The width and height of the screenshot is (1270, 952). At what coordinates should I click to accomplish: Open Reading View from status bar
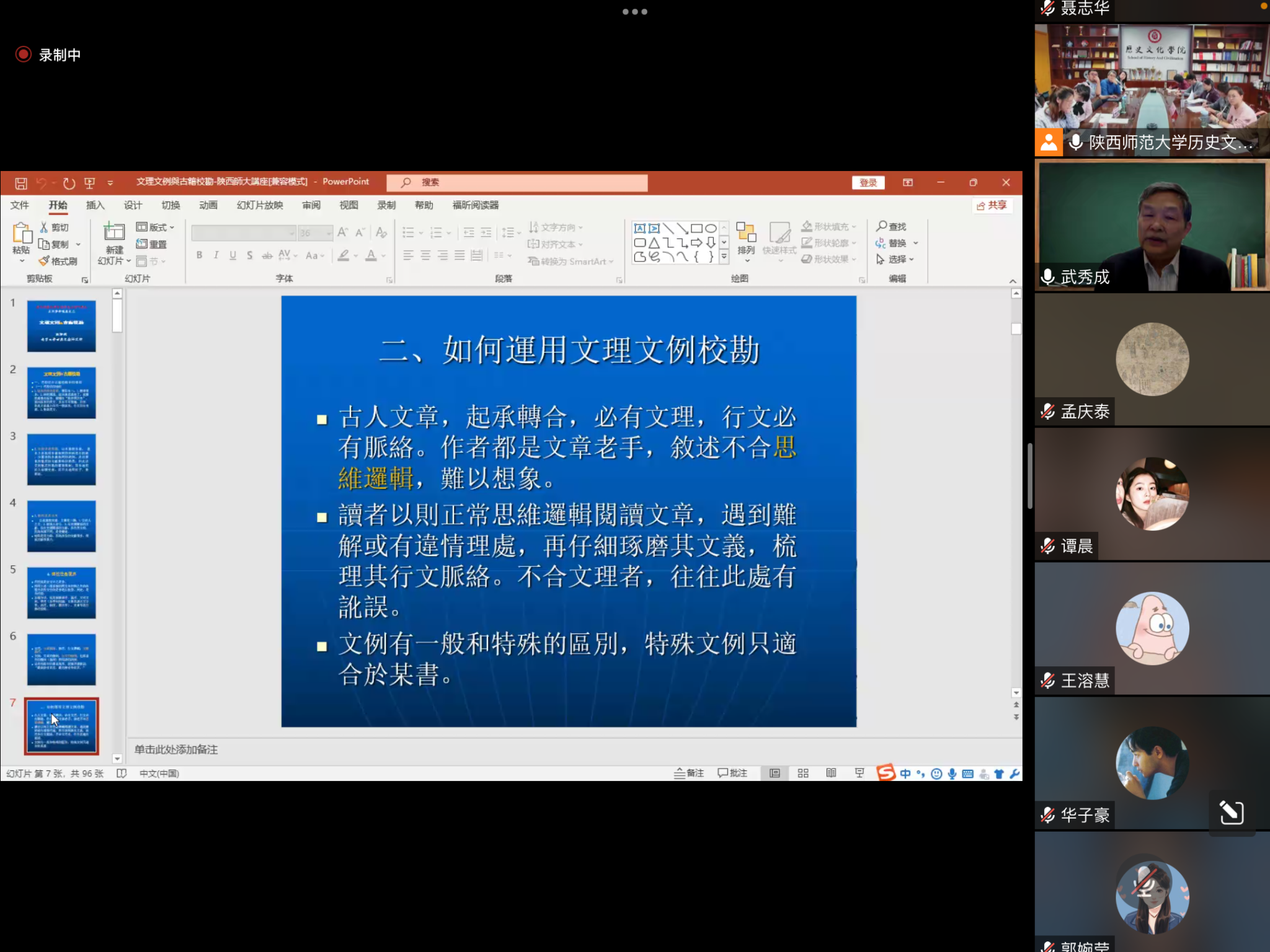[831, 773]
